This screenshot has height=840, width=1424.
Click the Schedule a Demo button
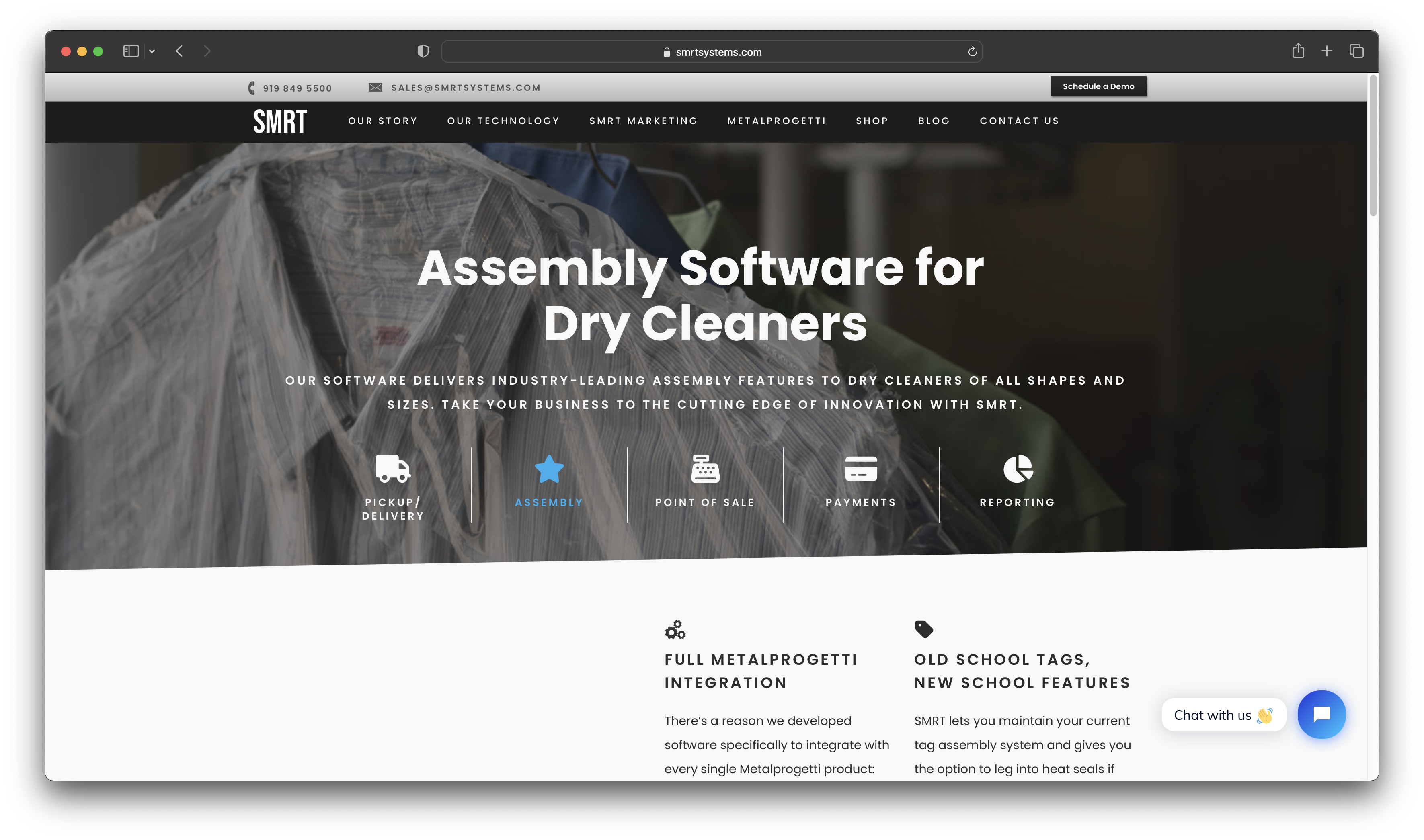[1098, 86]
